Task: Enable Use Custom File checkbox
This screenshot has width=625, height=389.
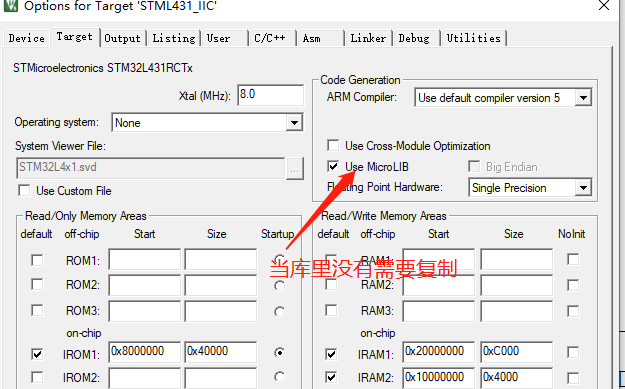Action: click(x=24, y=191)
